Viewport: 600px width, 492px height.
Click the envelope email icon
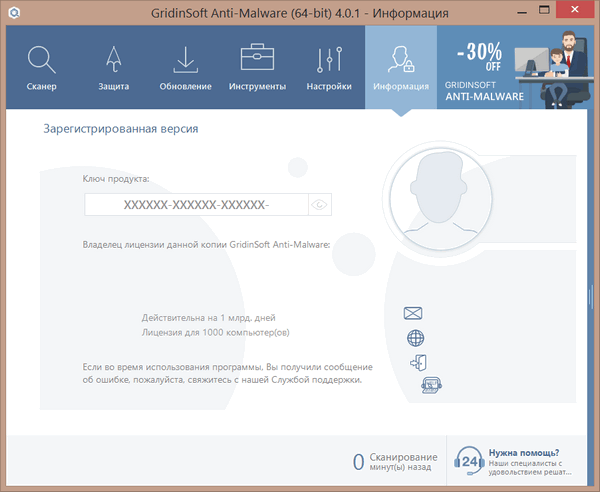(x=413, y=313)
